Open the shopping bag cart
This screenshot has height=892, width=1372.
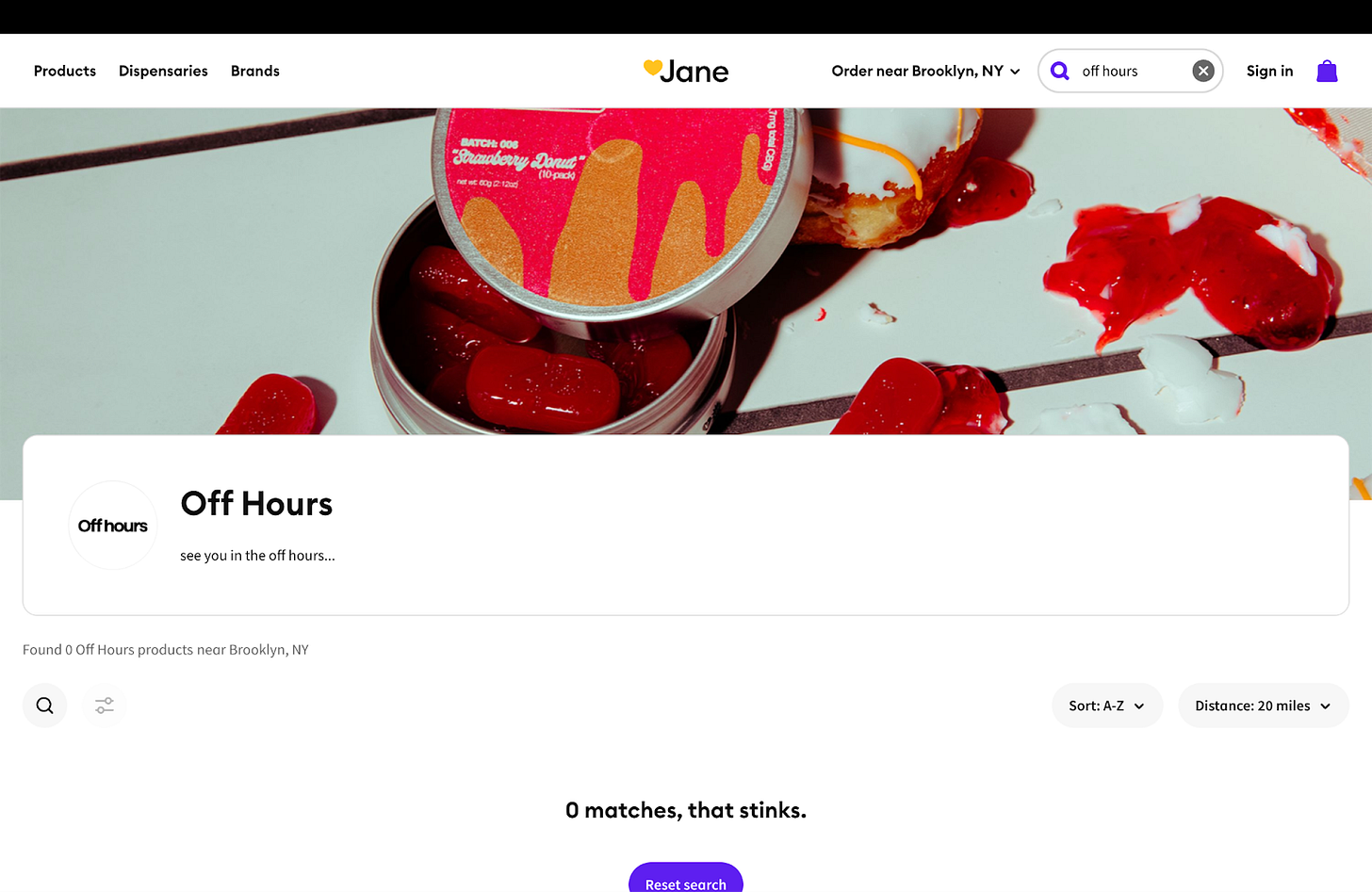click(x=1327, y=71)
